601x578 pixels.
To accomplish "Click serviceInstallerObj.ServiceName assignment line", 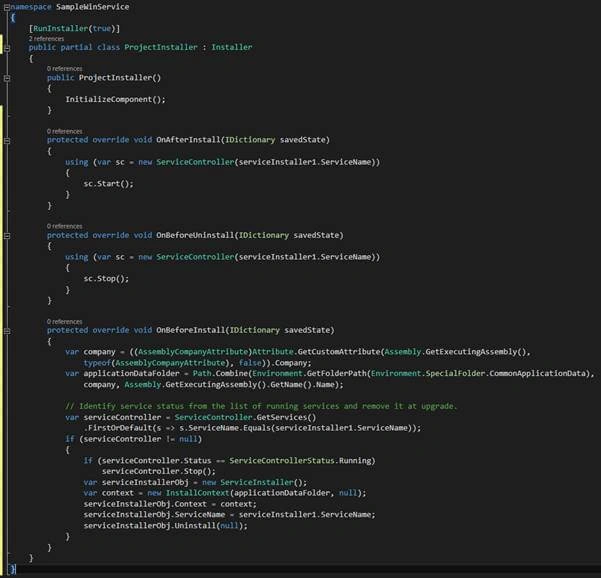I will coord(230,514).
